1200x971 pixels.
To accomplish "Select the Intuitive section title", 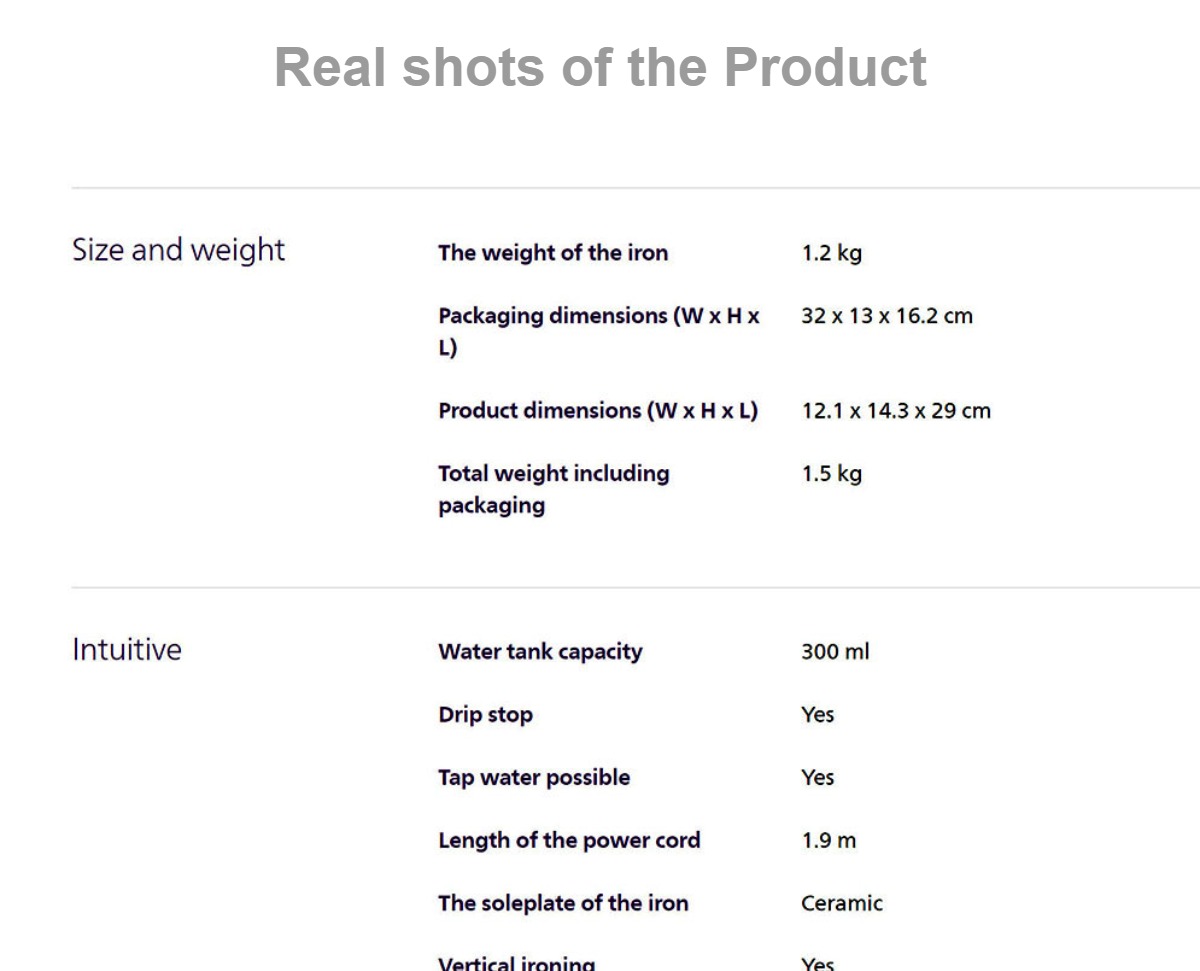I will 127,650.
